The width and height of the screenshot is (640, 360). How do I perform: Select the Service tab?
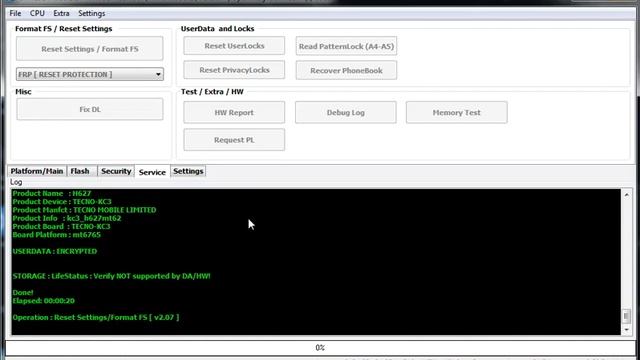click(x=152, y=172)
